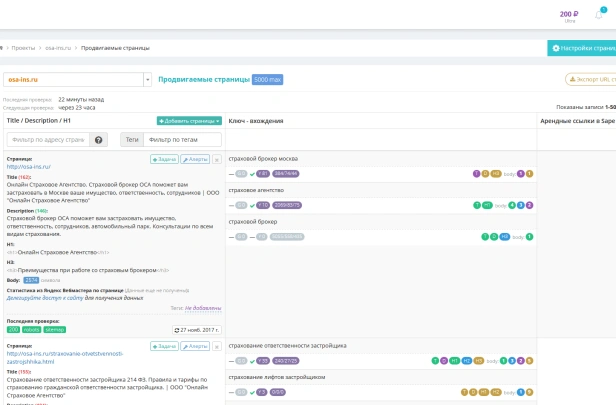Click the 200 status badge

[x=13, y=328]
